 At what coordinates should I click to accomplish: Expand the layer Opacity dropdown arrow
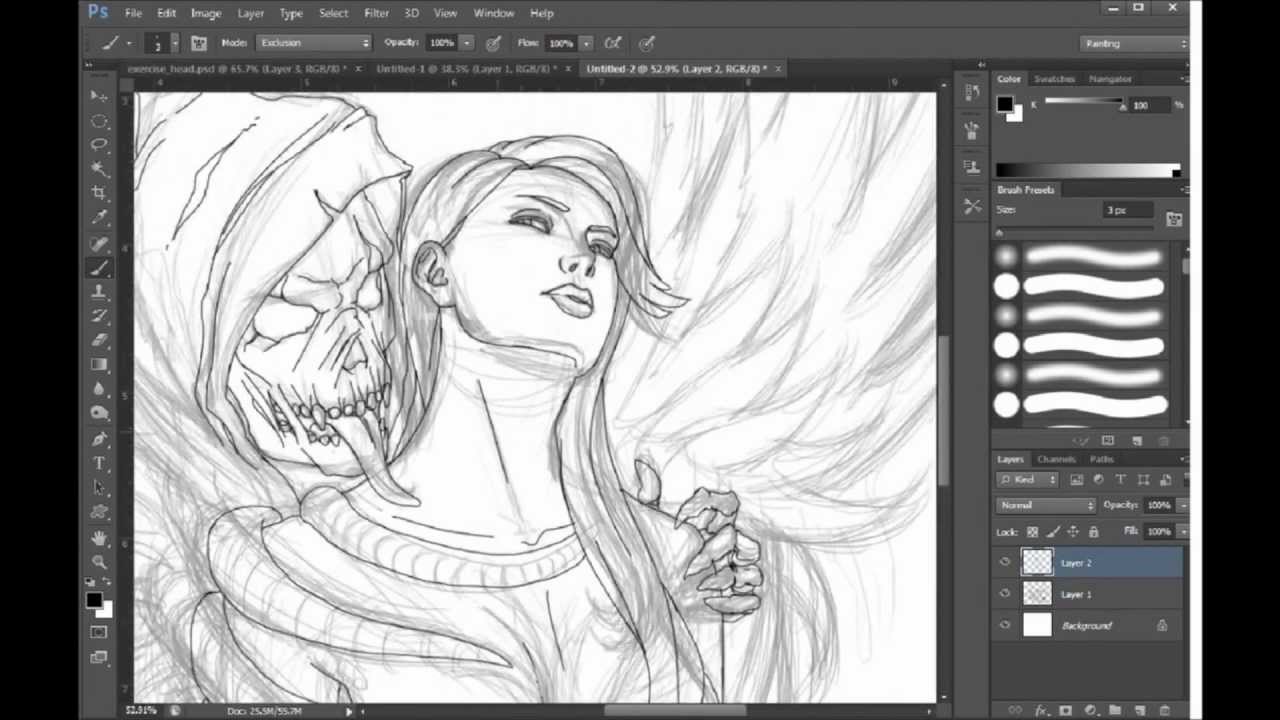click(1182, 505)
